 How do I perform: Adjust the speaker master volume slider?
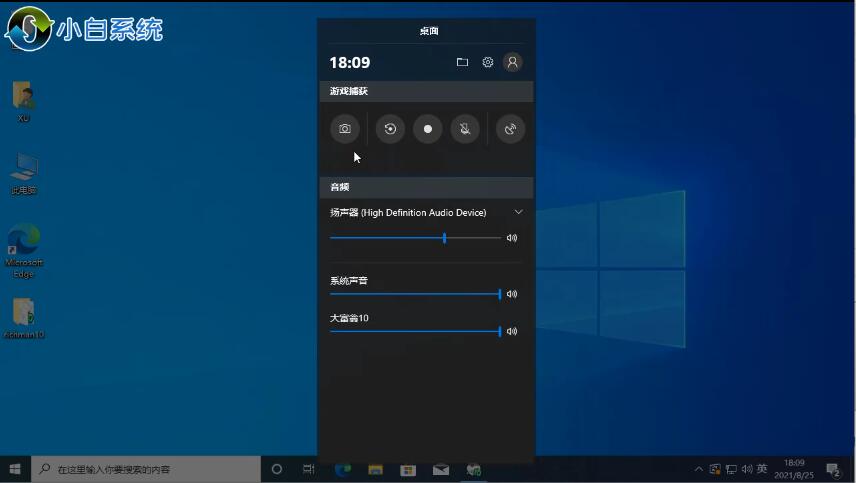coord(444,238)
